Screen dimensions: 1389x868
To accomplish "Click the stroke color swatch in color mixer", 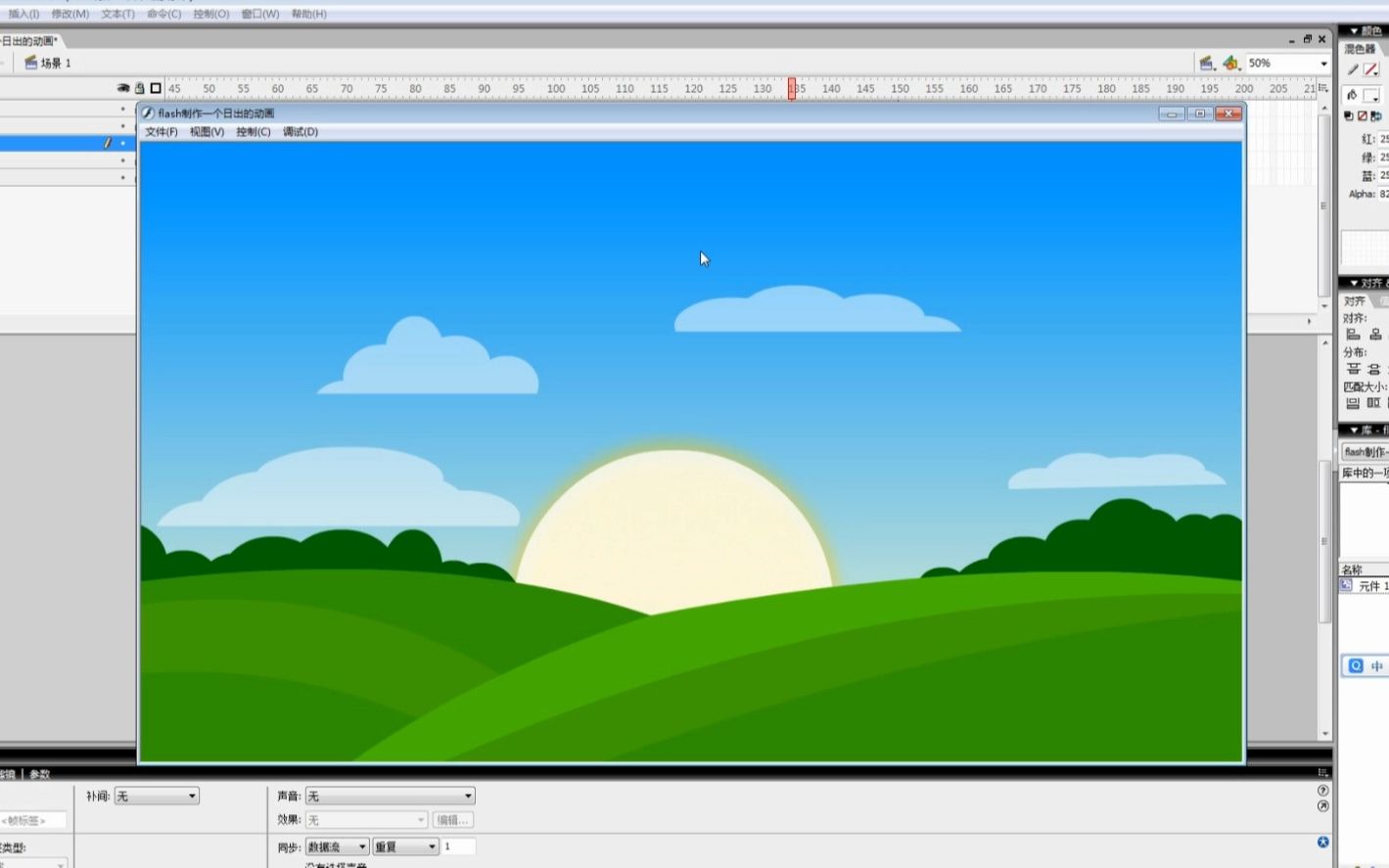I will pyautogui.click(x=1371, y=69).
